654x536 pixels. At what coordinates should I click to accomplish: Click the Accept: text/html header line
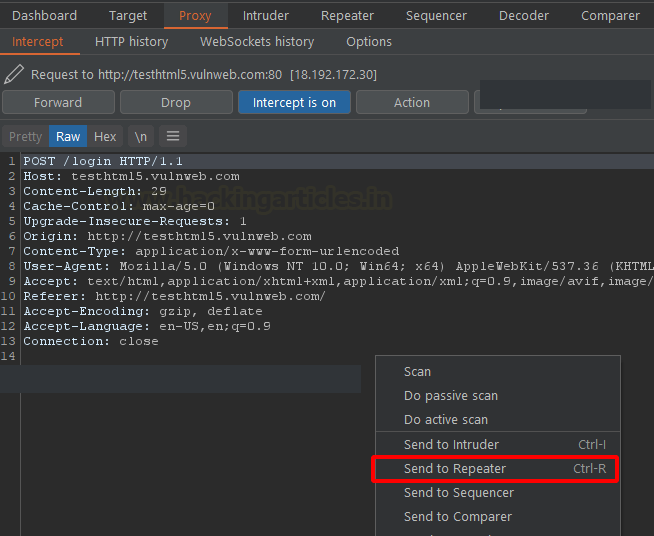pyautogui.click(x=338, y=281)
